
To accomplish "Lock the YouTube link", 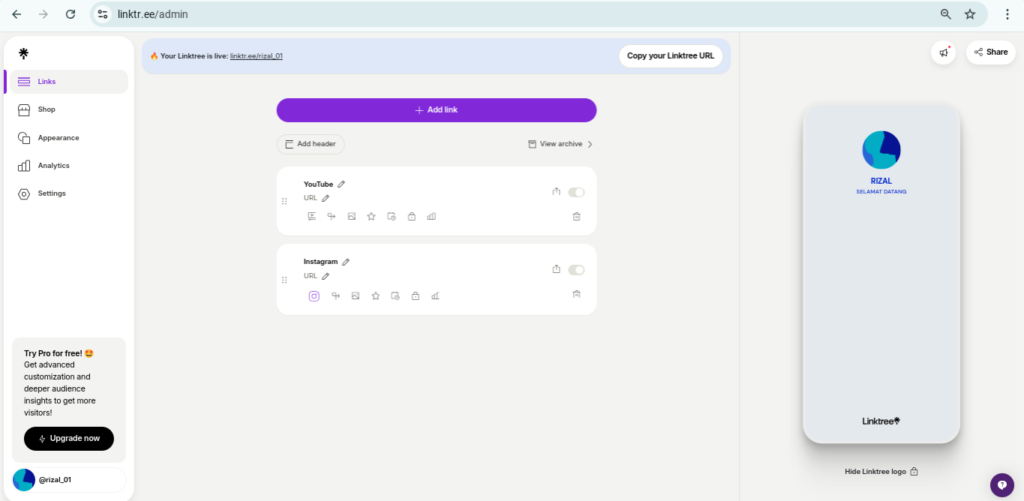I will [x=411, y=216].
